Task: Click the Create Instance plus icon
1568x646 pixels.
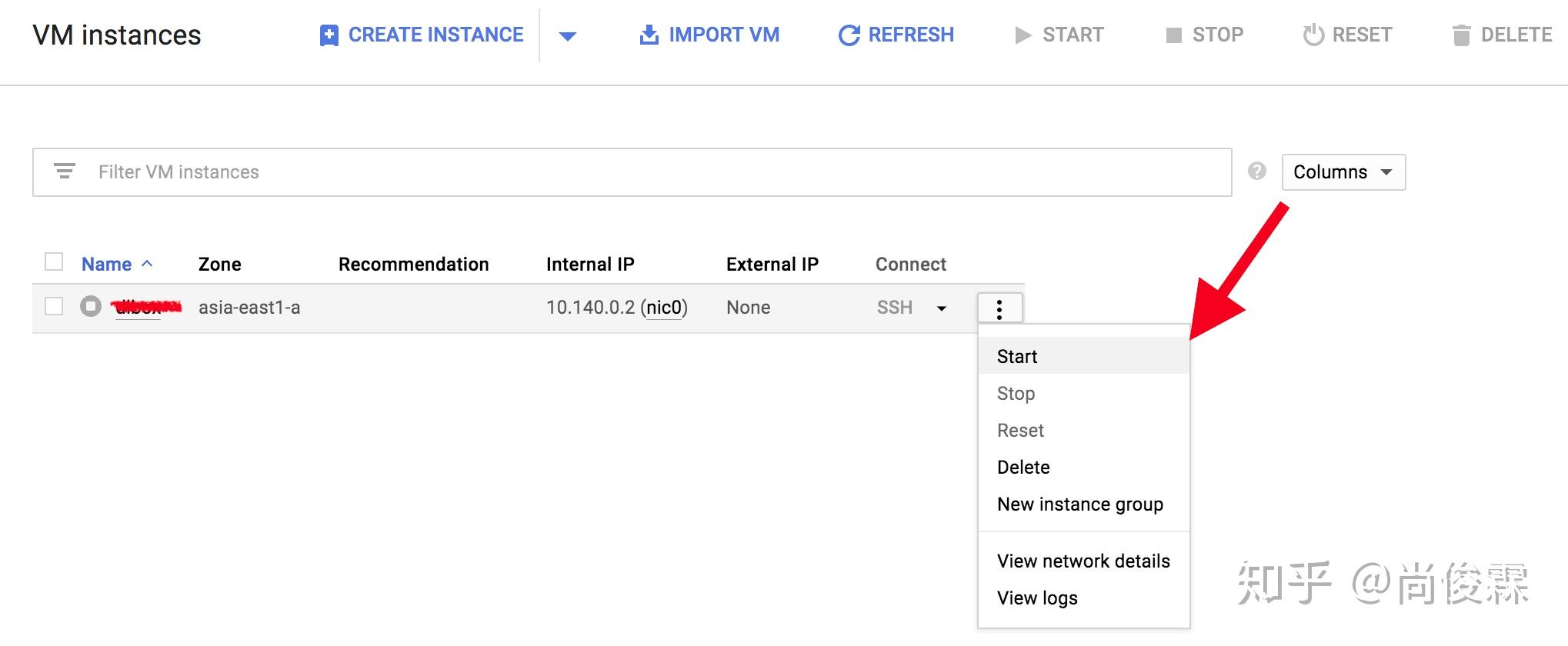Action: [329, 35]
